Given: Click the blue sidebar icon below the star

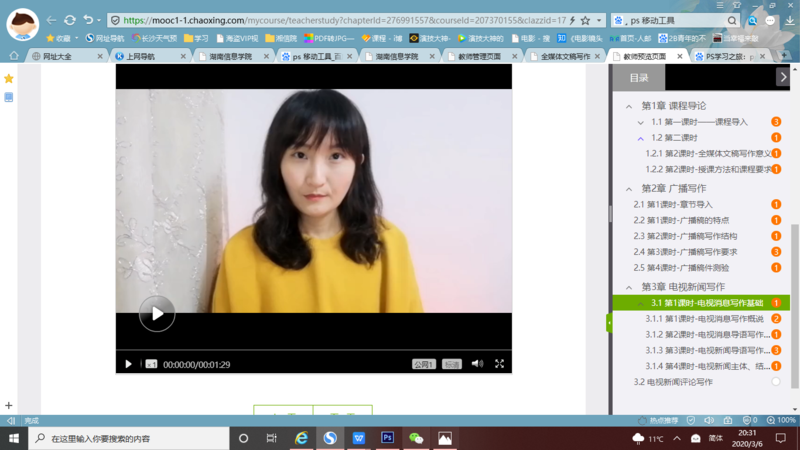Looking at the screenshot, I should click(9, 97).
